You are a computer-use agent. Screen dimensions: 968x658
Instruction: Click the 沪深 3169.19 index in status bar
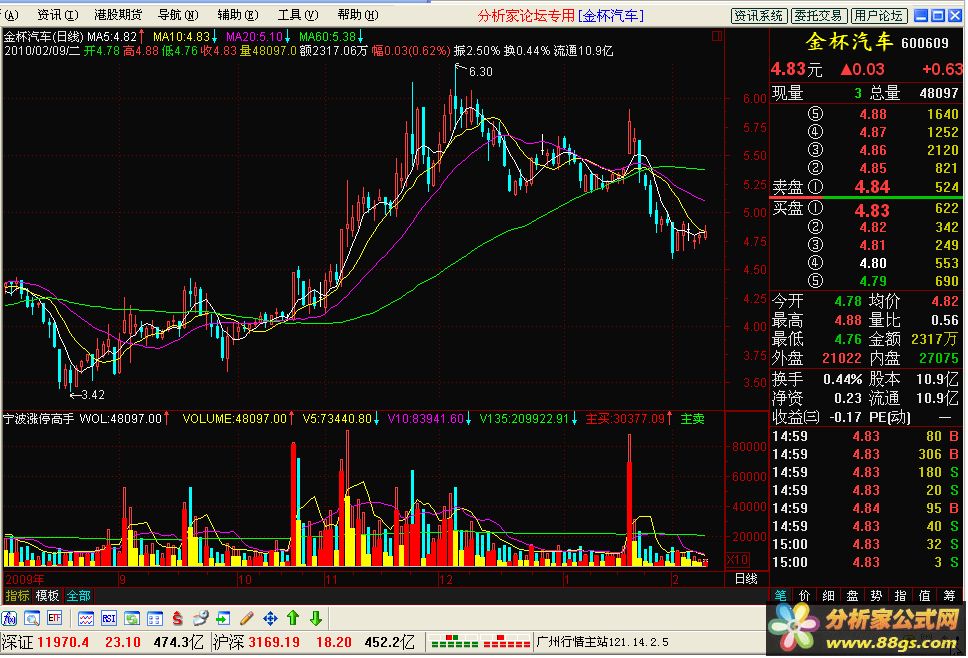(x=257, y=642)
